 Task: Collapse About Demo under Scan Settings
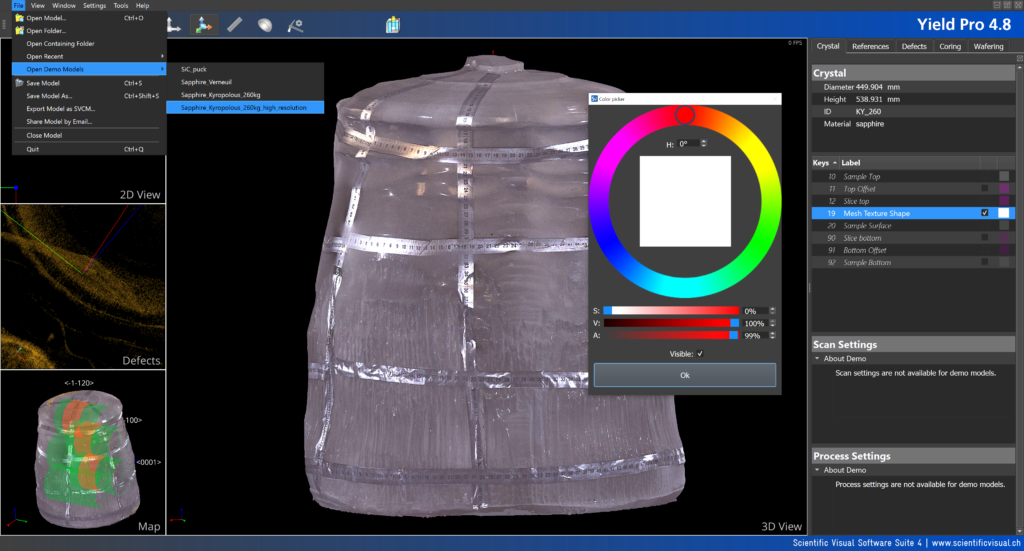[817, 358]
